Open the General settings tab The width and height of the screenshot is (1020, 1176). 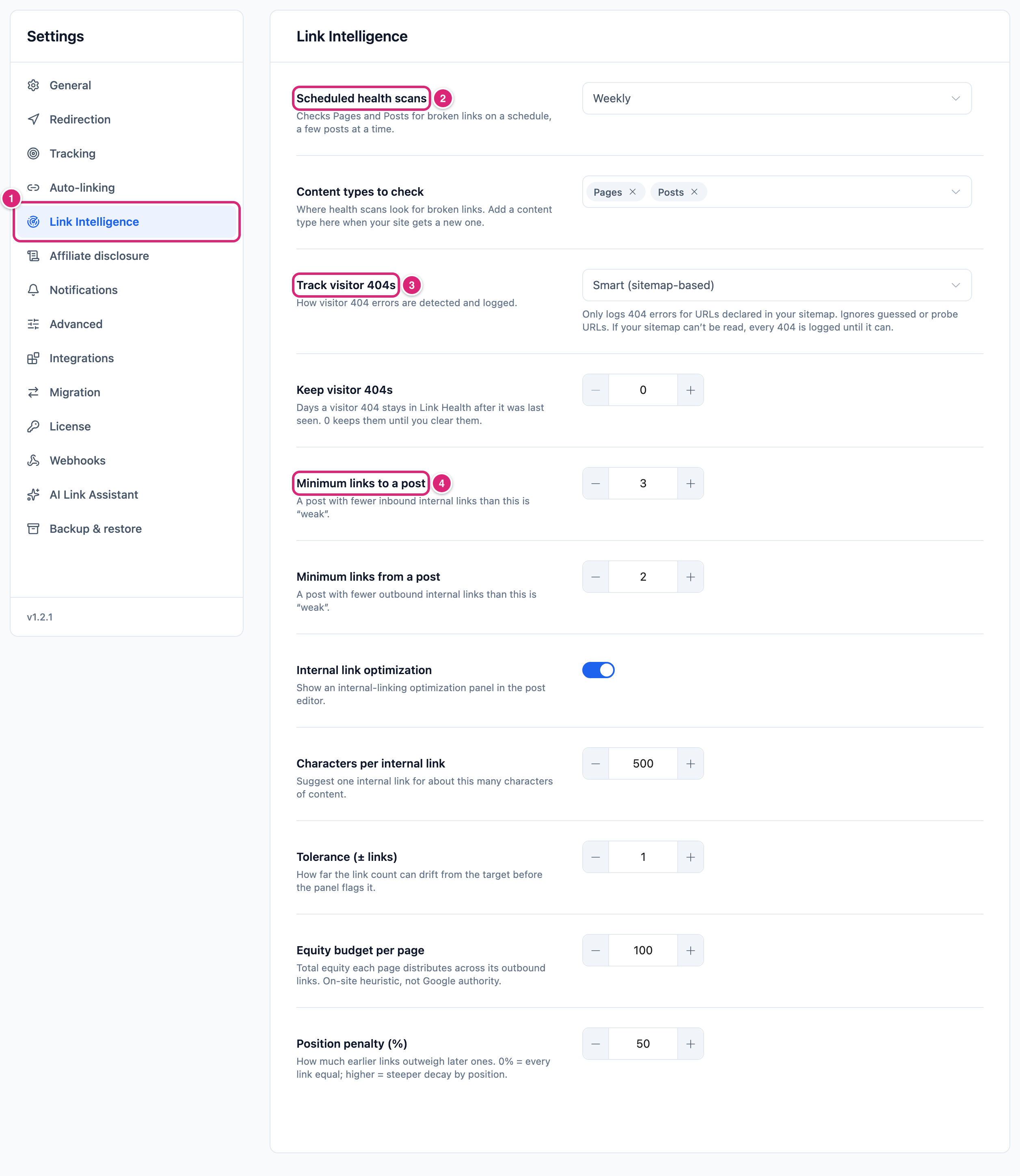tap(126, 85)
